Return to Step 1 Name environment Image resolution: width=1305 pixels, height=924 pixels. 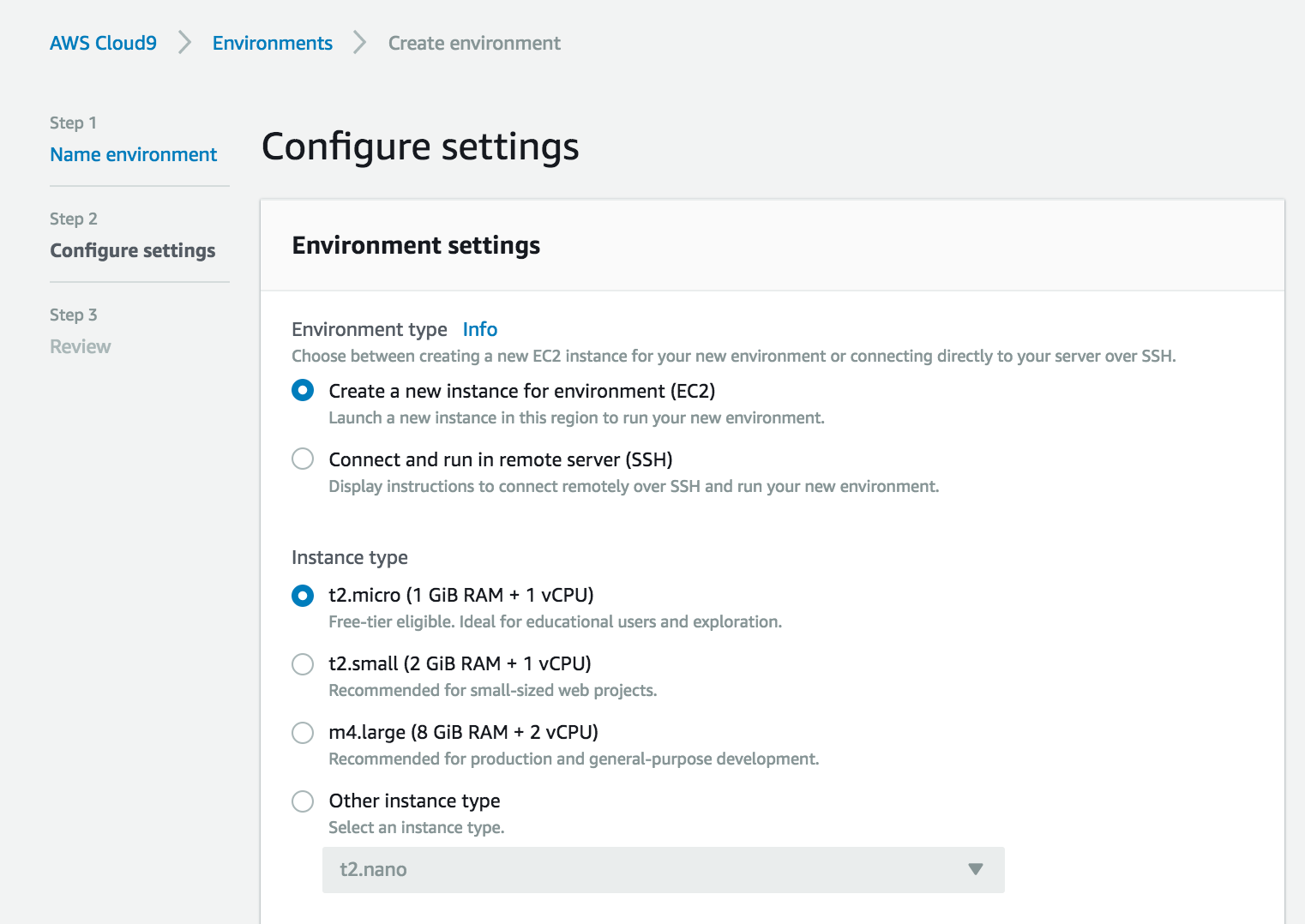pyautogui.click(x=133, y=154)
